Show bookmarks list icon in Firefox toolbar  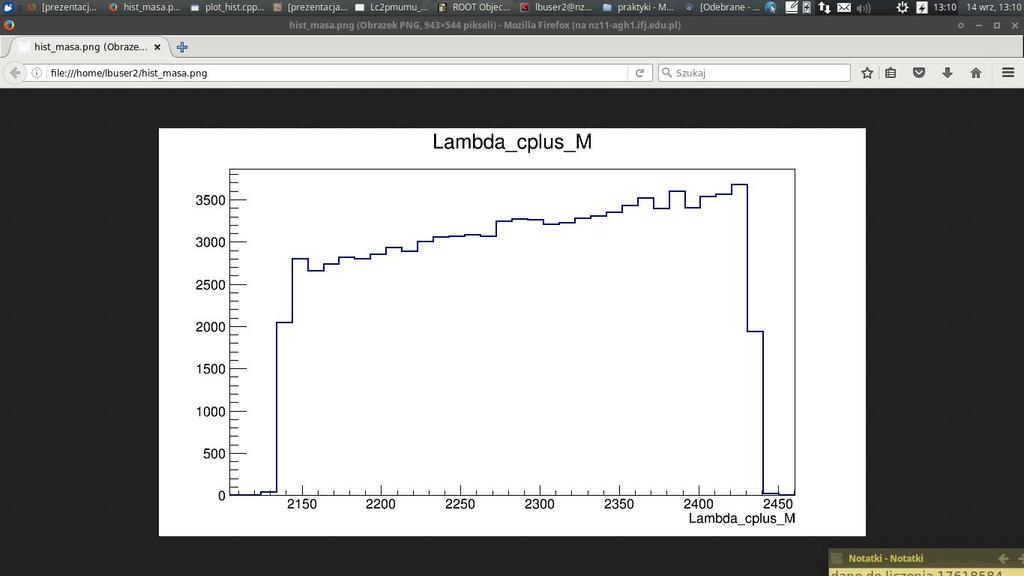click(x=891, y=73)
